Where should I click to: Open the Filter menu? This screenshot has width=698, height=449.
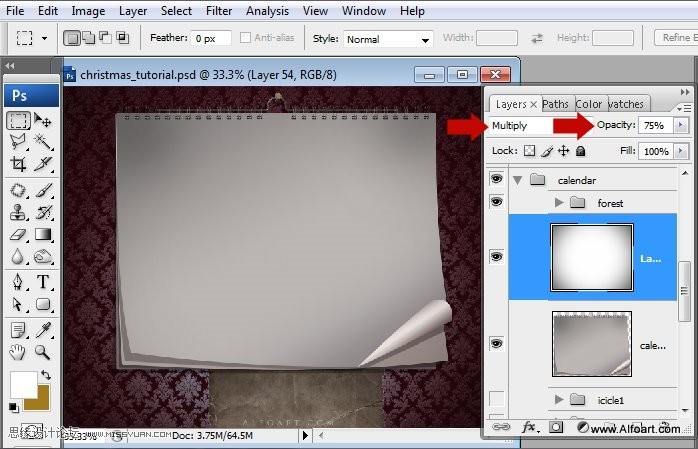[x=219, y=11]
